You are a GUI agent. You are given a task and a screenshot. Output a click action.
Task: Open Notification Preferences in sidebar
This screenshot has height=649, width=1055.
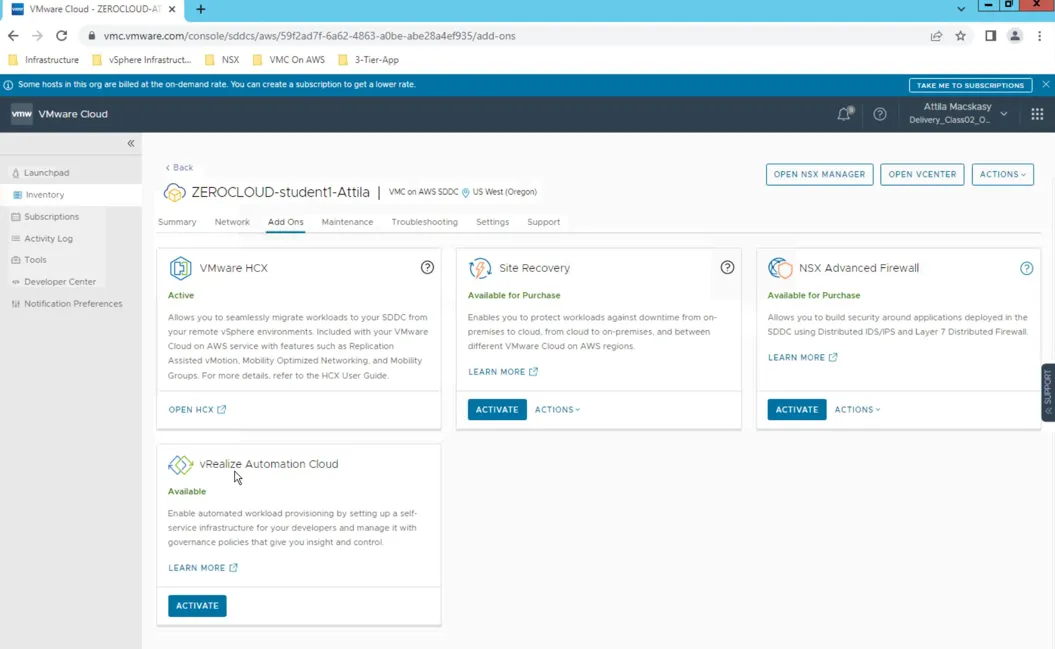coord(71,304)
